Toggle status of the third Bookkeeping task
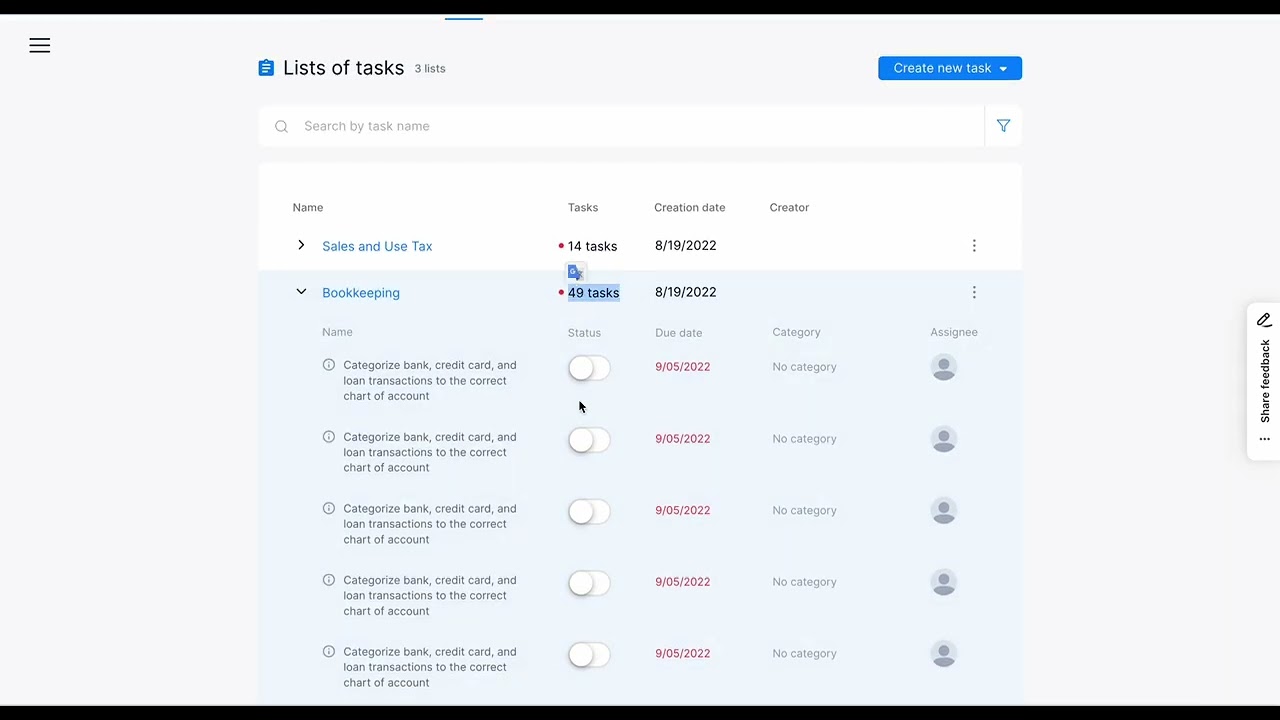 tap(589, 512)
